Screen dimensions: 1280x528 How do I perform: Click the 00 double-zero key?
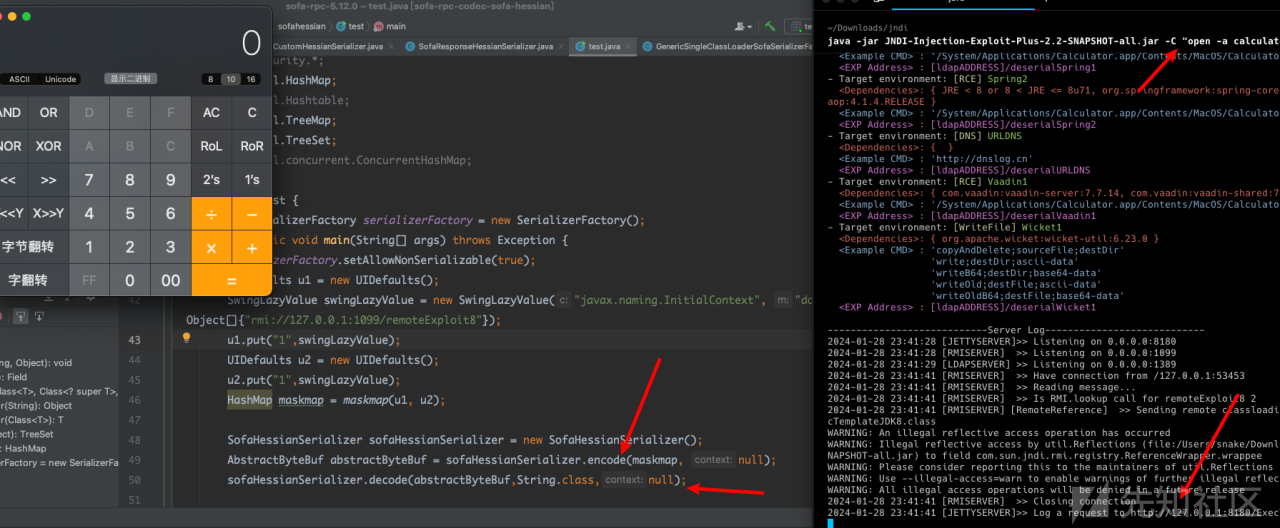[171, 281]
